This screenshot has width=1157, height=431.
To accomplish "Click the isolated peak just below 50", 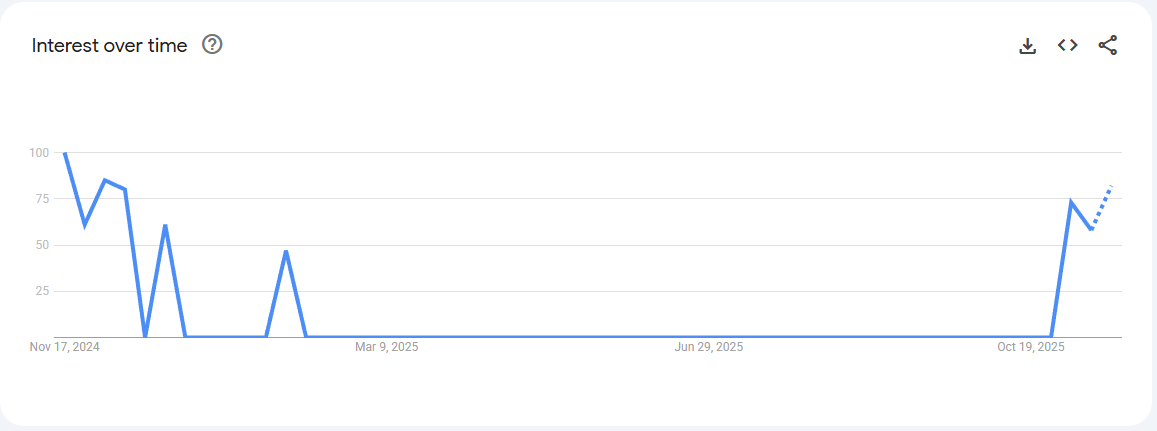I will click(286, 251).
